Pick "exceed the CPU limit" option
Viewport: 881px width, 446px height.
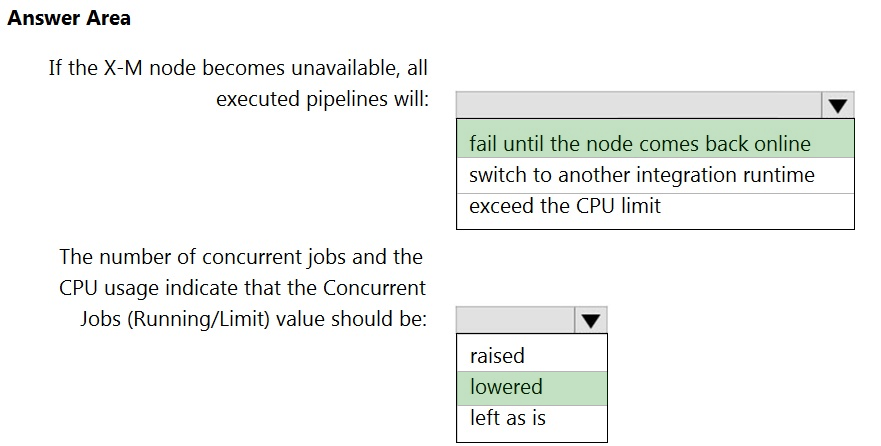(x=565, y=207)
